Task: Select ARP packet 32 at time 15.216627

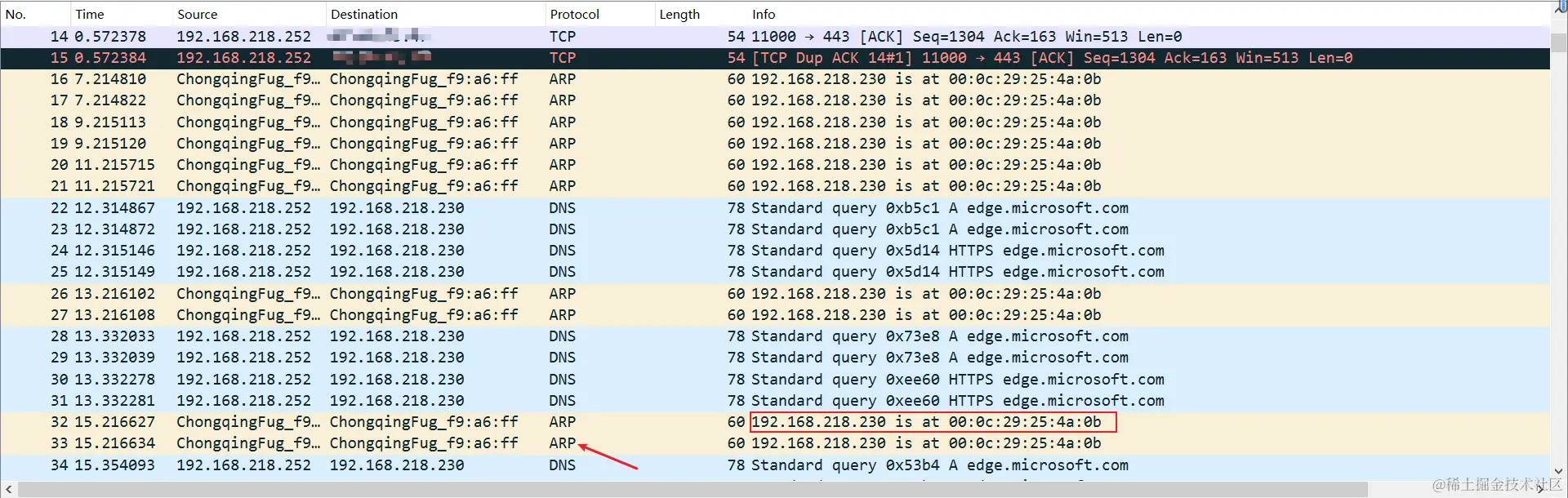Action: [x=775, y=422]
